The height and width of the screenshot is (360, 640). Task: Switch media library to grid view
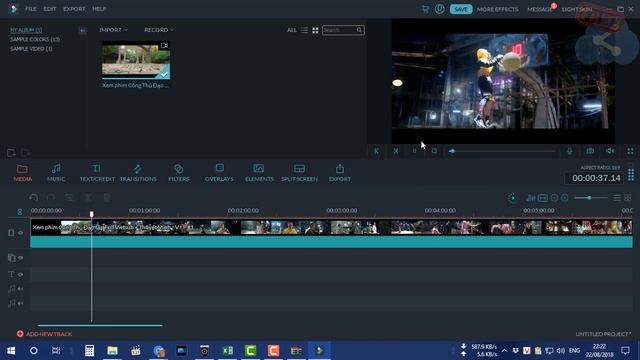(315, 30)
